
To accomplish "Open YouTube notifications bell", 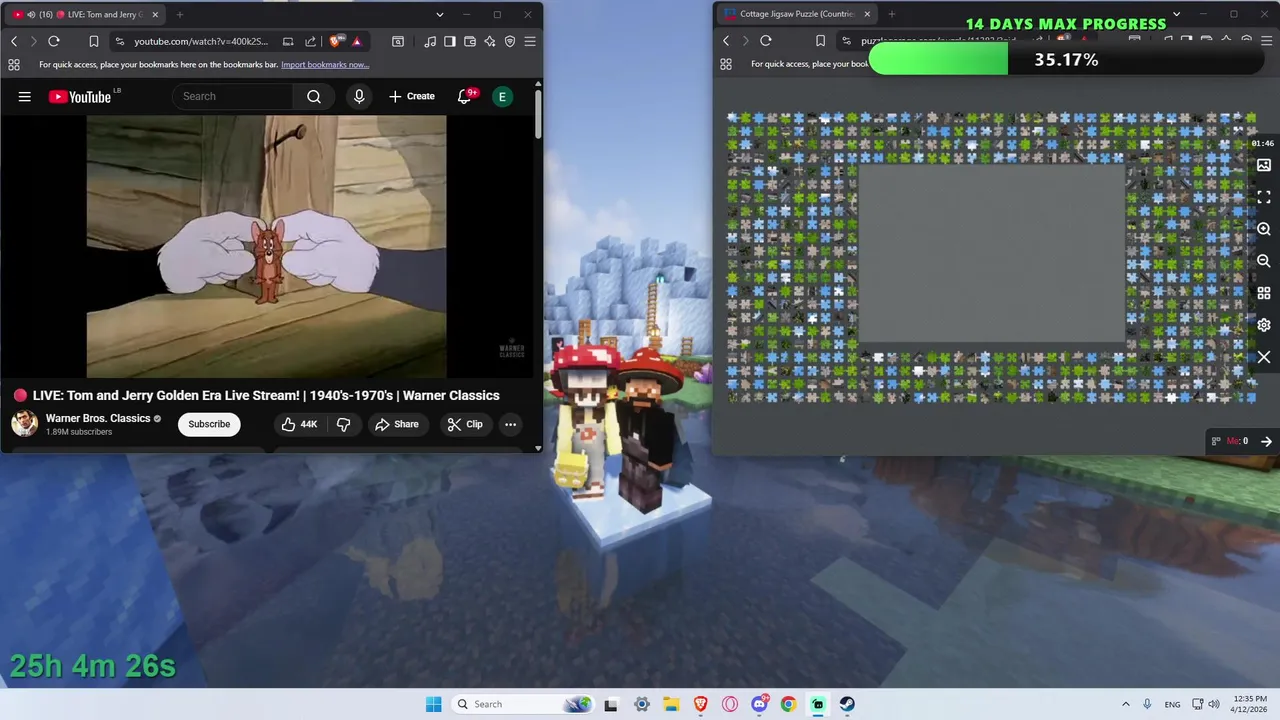I will [x=465, y=96].
